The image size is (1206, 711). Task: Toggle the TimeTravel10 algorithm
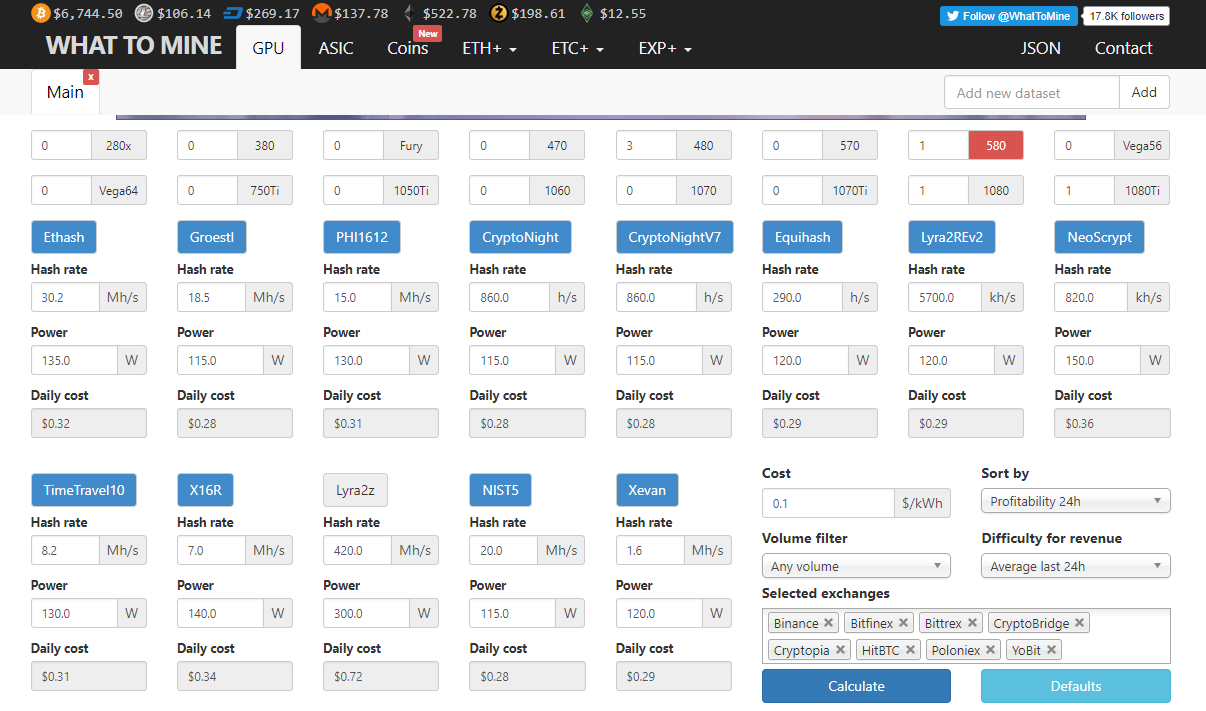coord(84,490)
